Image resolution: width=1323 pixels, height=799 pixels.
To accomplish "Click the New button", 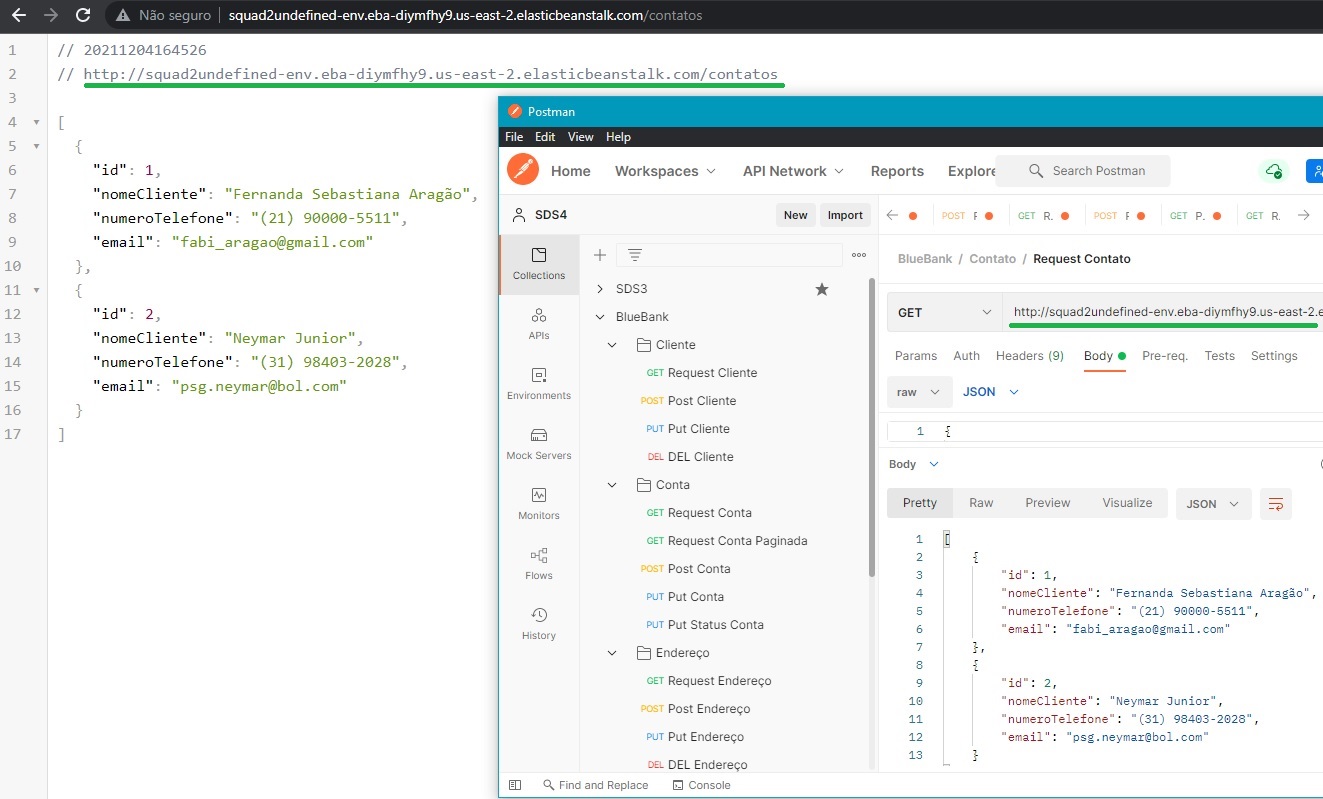I will 795,215.
